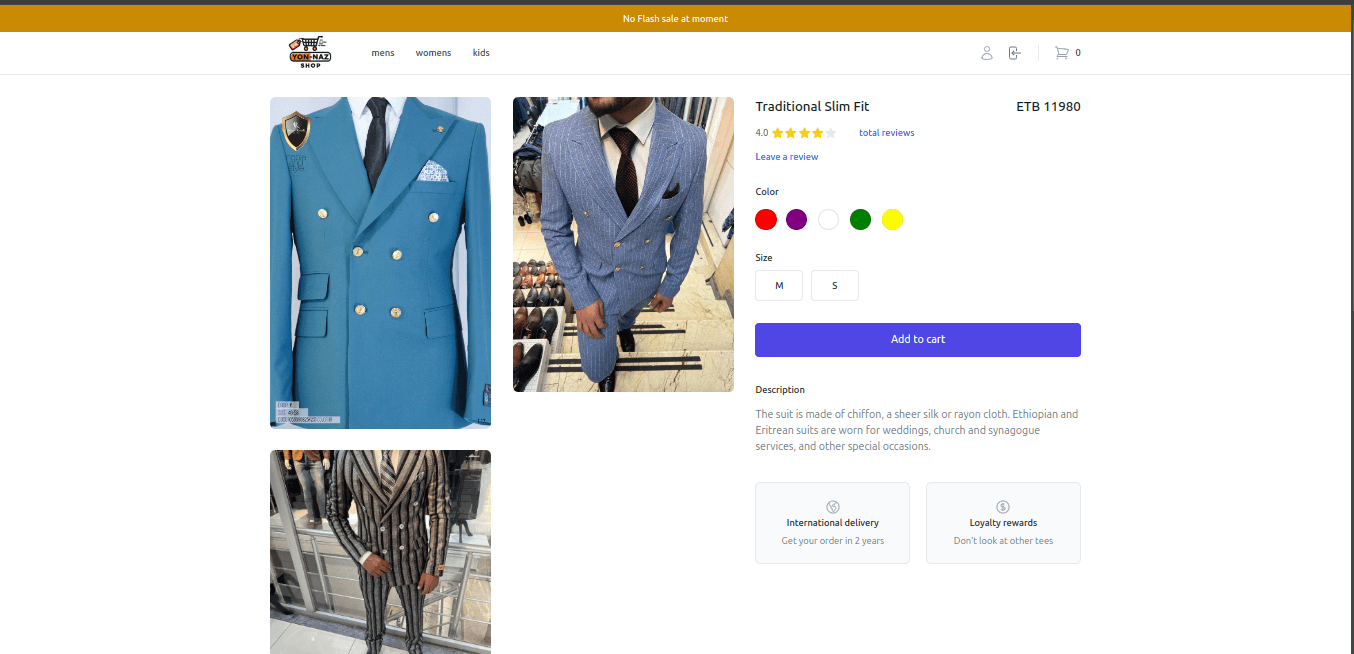Click the fifth gray rating star
The height and width of the screenshot is (654, 1354).
(x=830, y=133)
